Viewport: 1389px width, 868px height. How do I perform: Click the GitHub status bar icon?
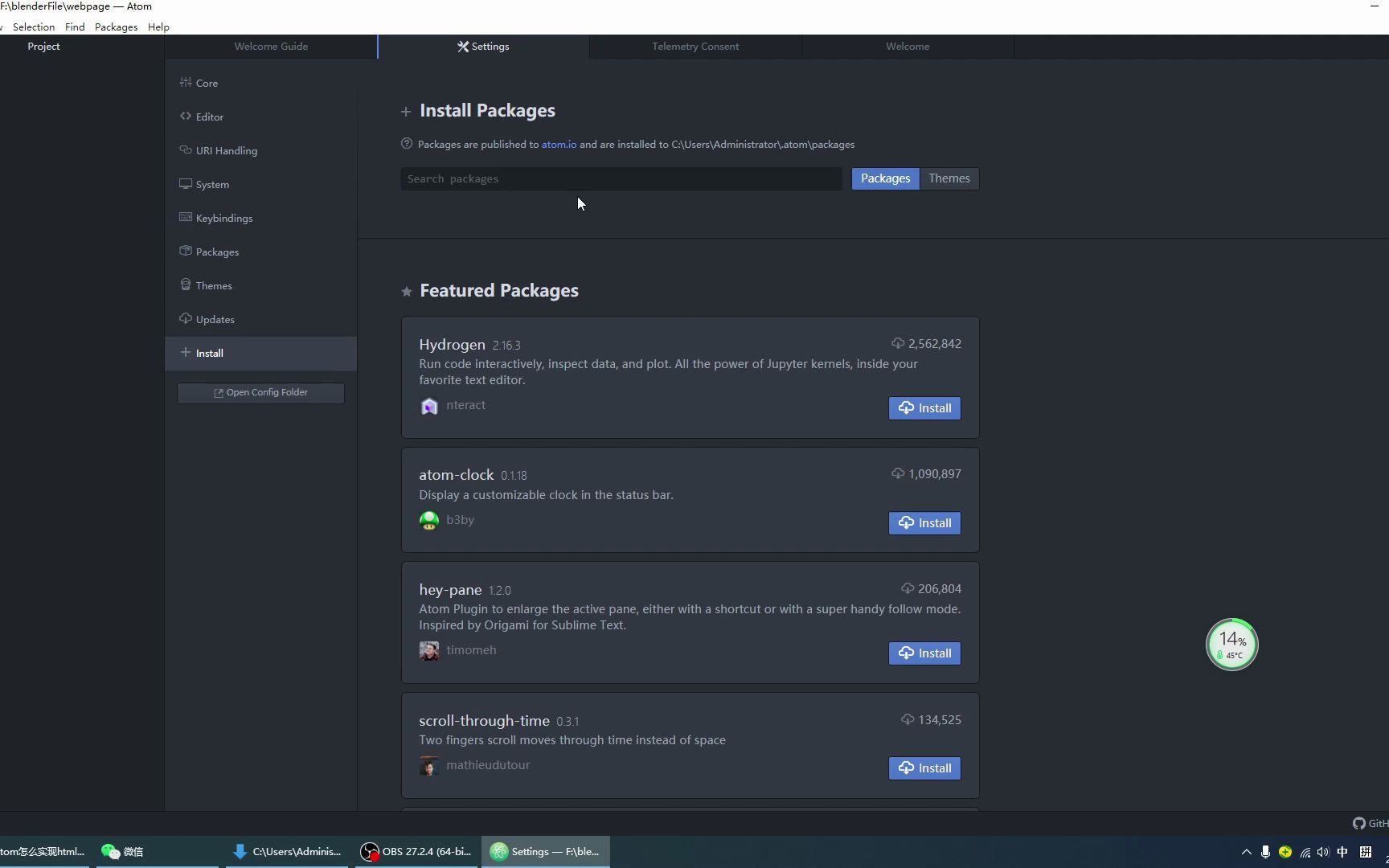click(x=1359, y=824)
